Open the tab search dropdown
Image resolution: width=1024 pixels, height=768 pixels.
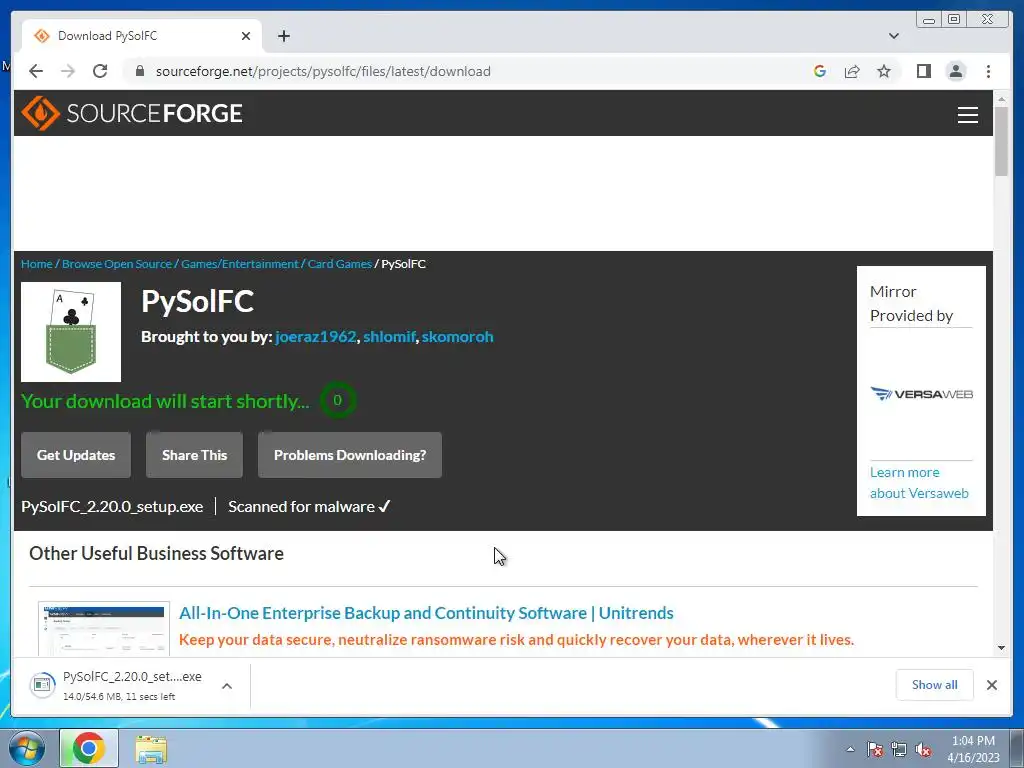893,36
